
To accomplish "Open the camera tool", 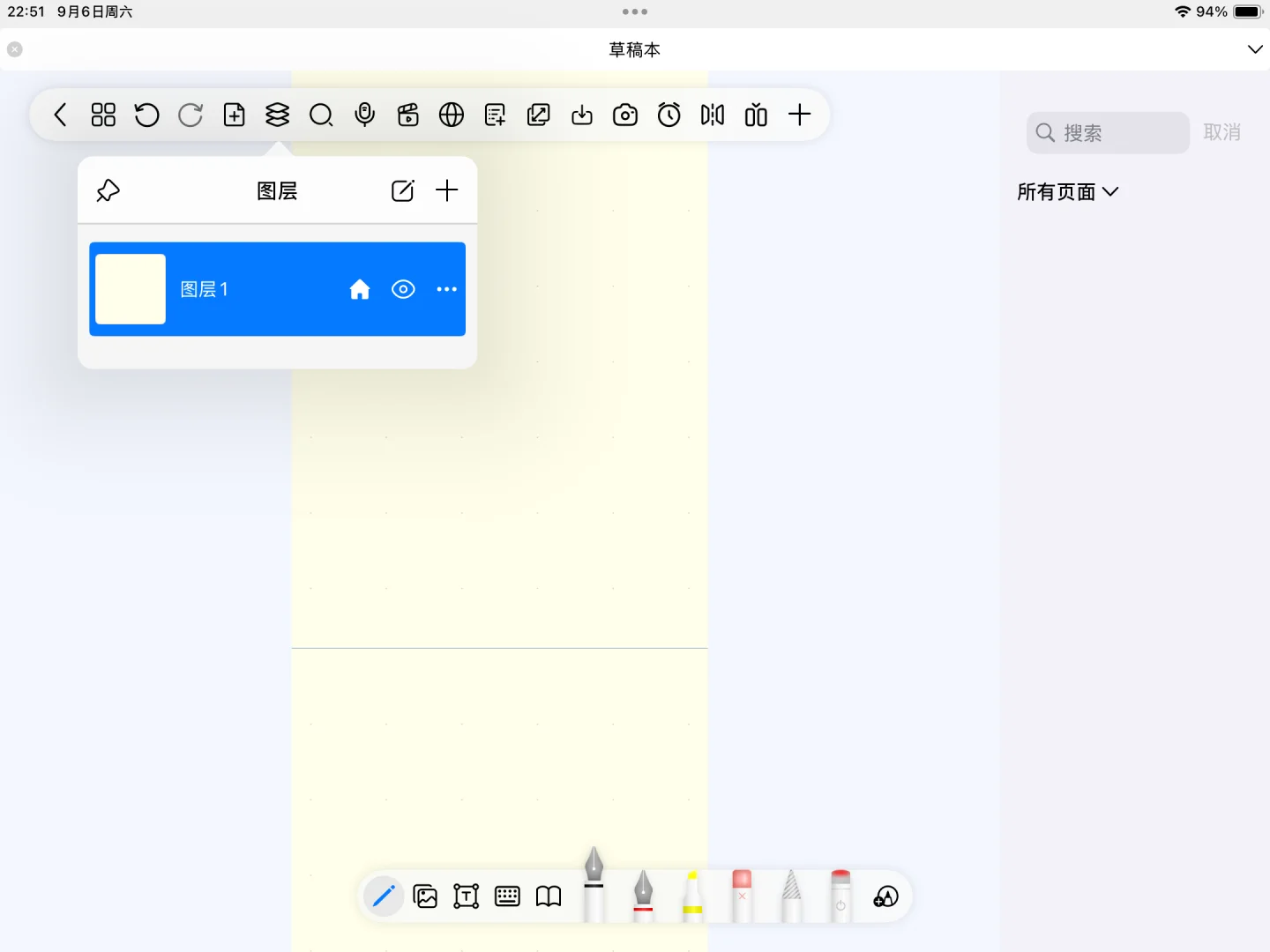I will tap(626, 115).
